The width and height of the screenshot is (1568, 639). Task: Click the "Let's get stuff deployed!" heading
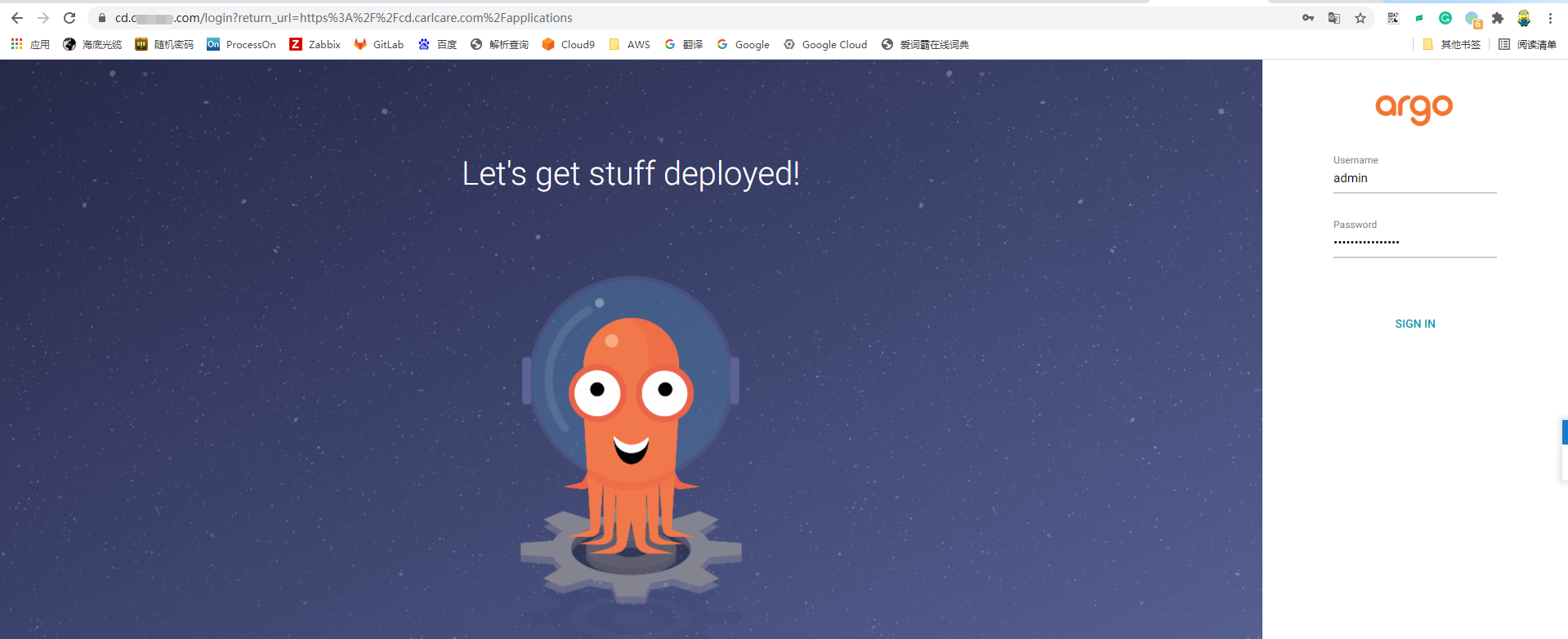[631, 173]
